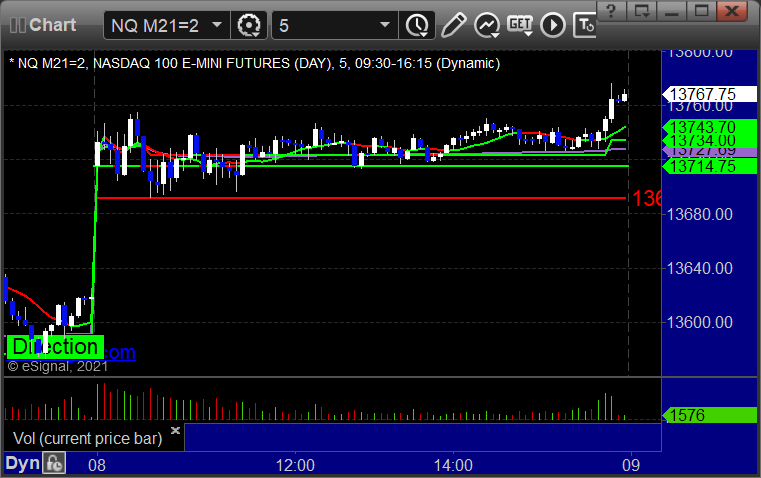
Task: Open the time template clock icon
Action: 417,25
